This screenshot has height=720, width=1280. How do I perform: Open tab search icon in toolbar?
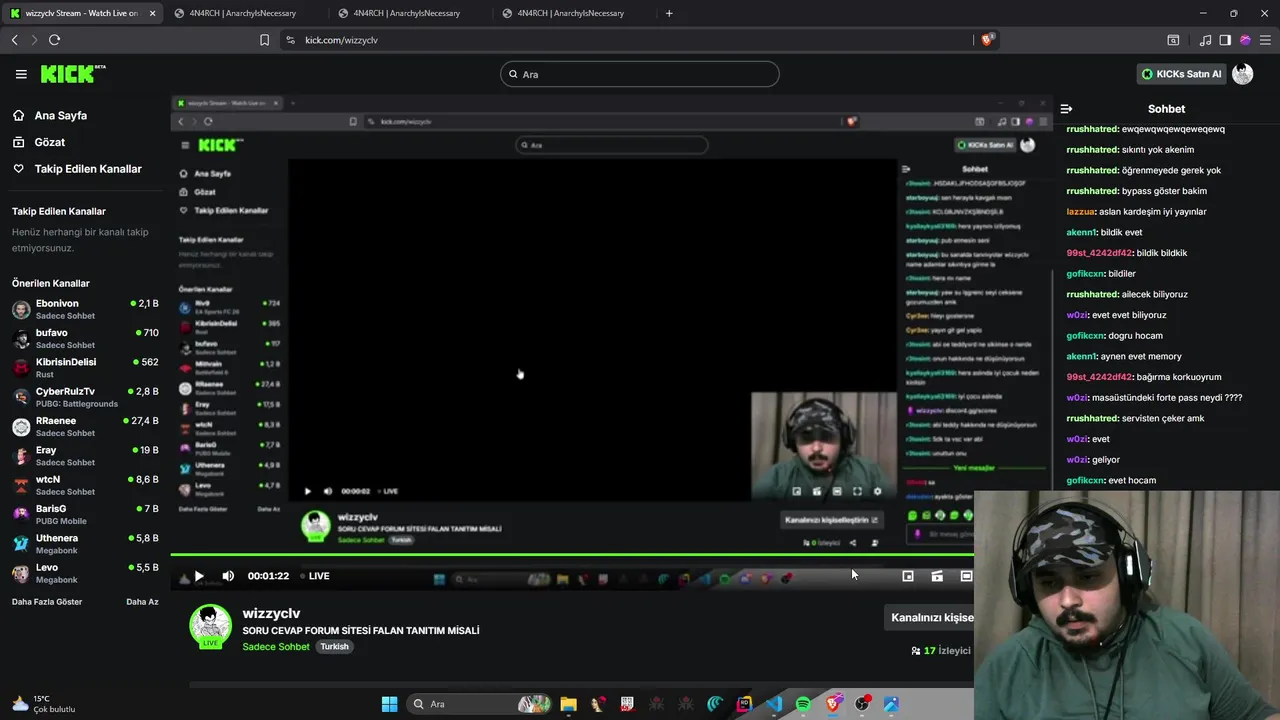pyautogui.click(x=1173, y=40)
